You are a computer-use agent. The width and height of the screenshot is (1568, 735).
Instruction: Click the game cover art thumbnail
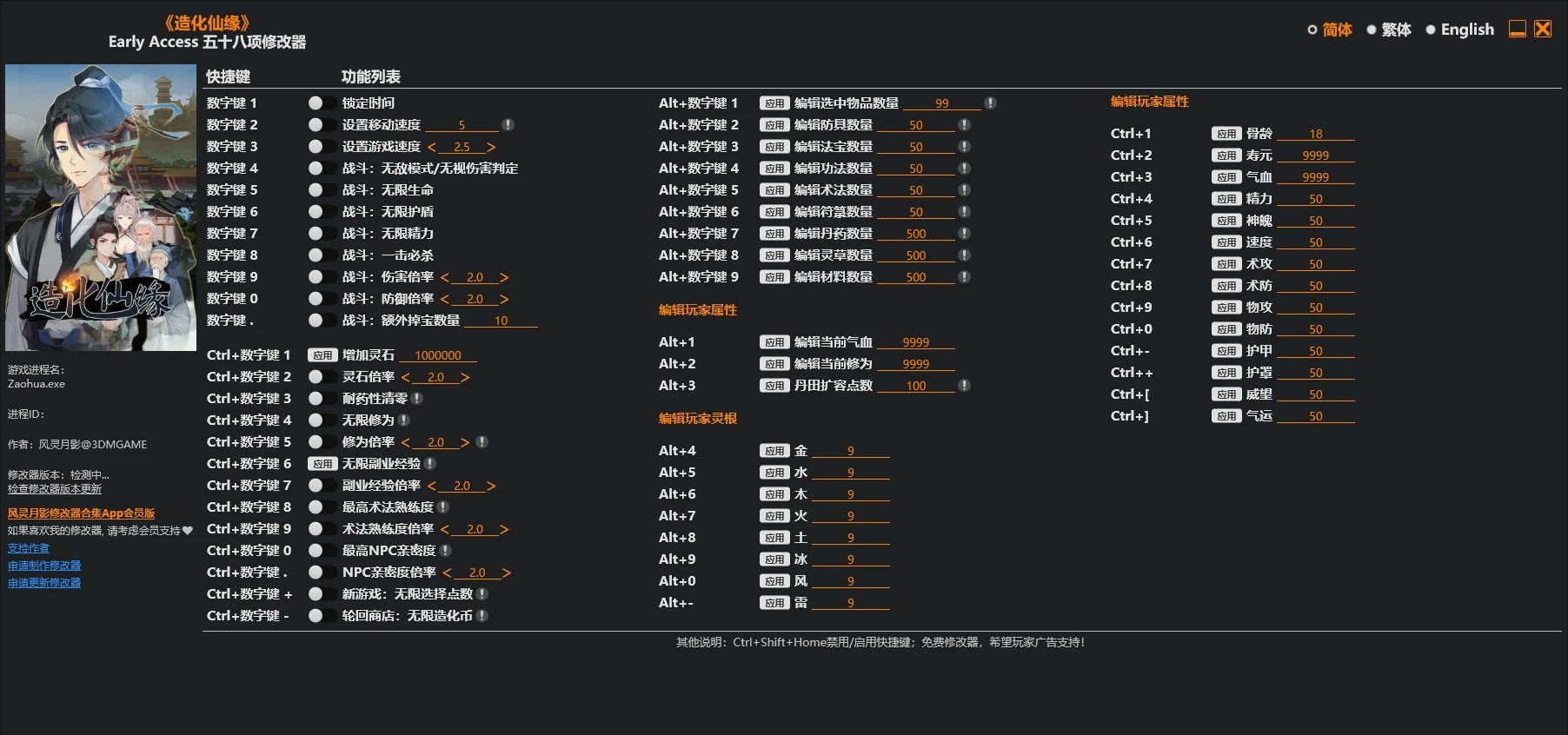click(x=101, y=208)
